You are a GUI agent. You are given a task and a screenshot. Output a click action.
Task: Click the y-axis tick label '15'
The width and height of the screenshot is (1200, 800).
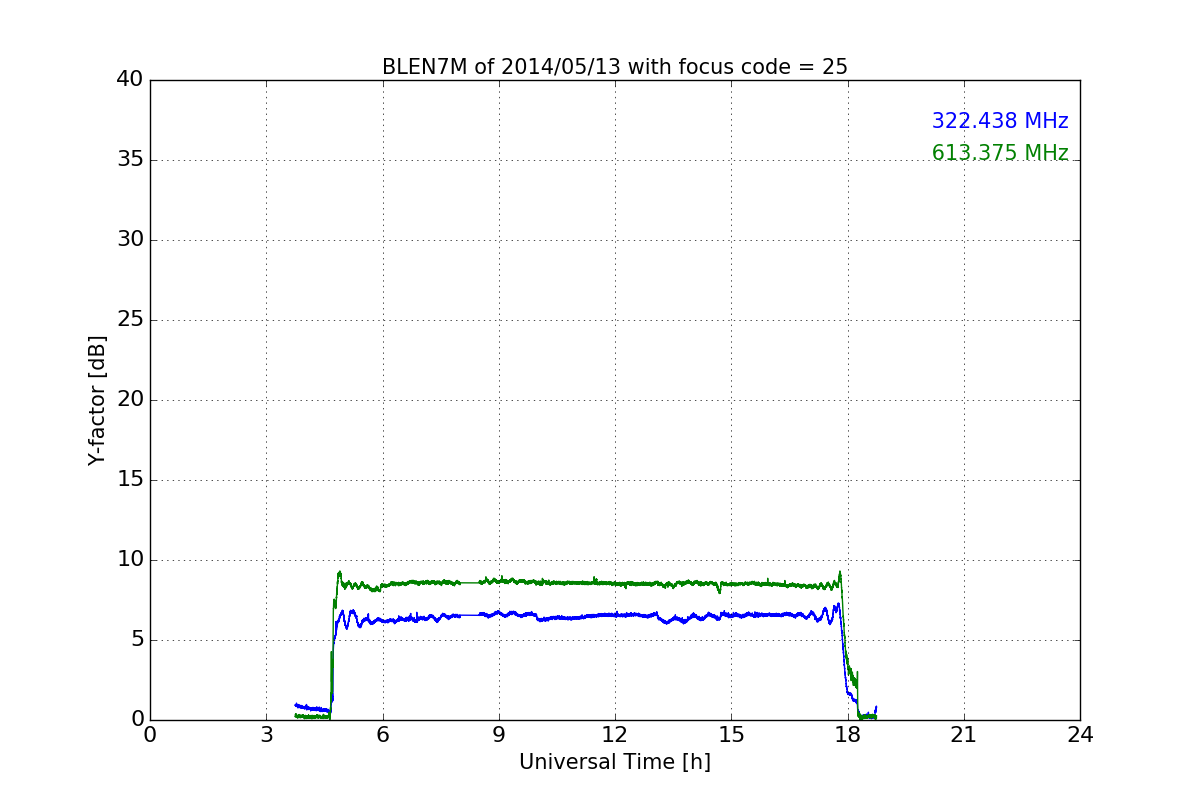[x=130, y=480]
